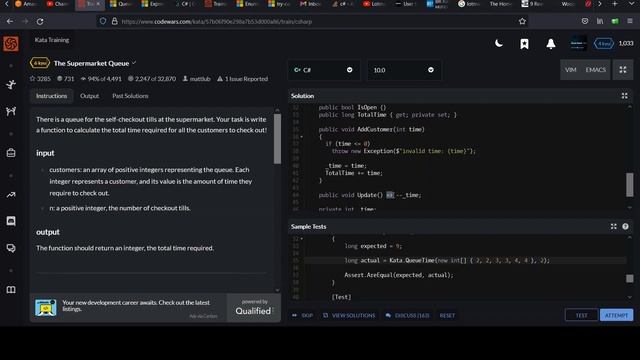Open user profile avatar
The height and width of the screenshot is (360, 640).
click(578, 43)
